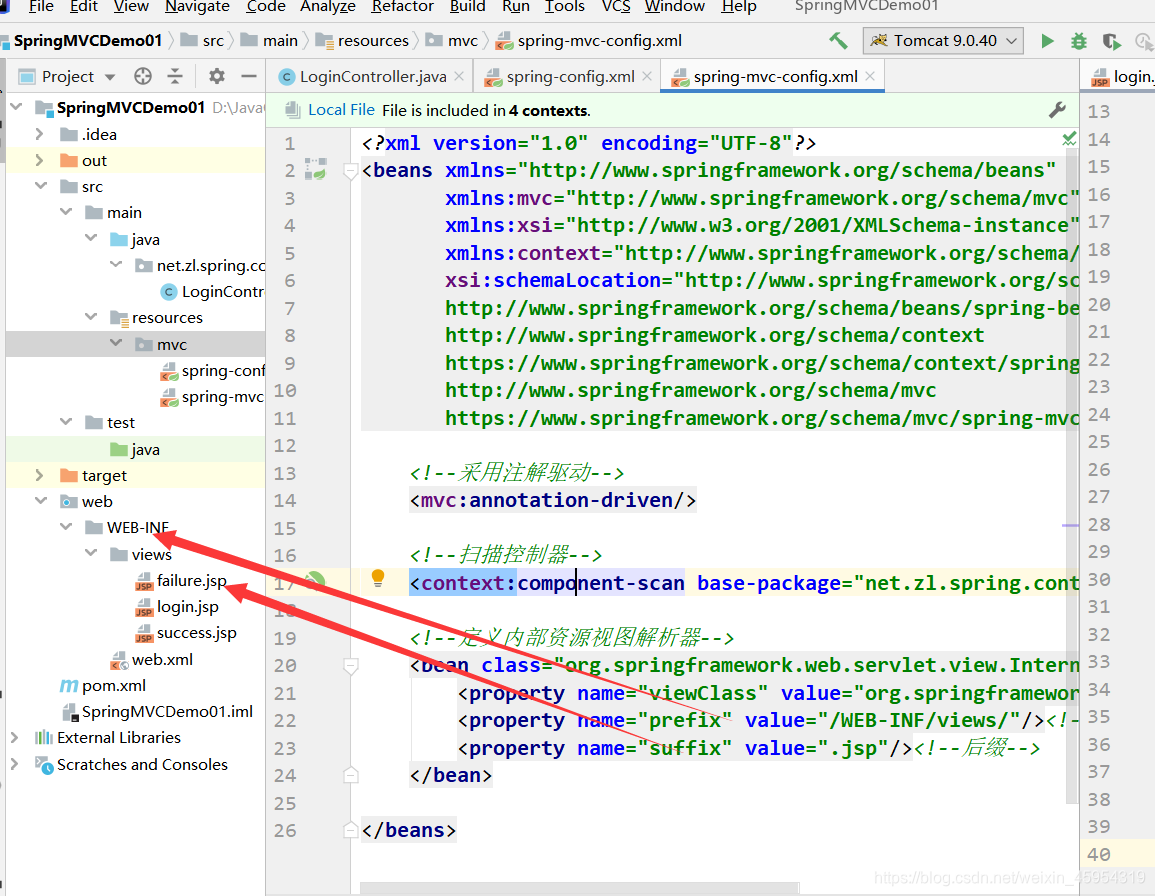Click the purple marker on the error stripe
1155x896 pixels.
click(1071, 525)
